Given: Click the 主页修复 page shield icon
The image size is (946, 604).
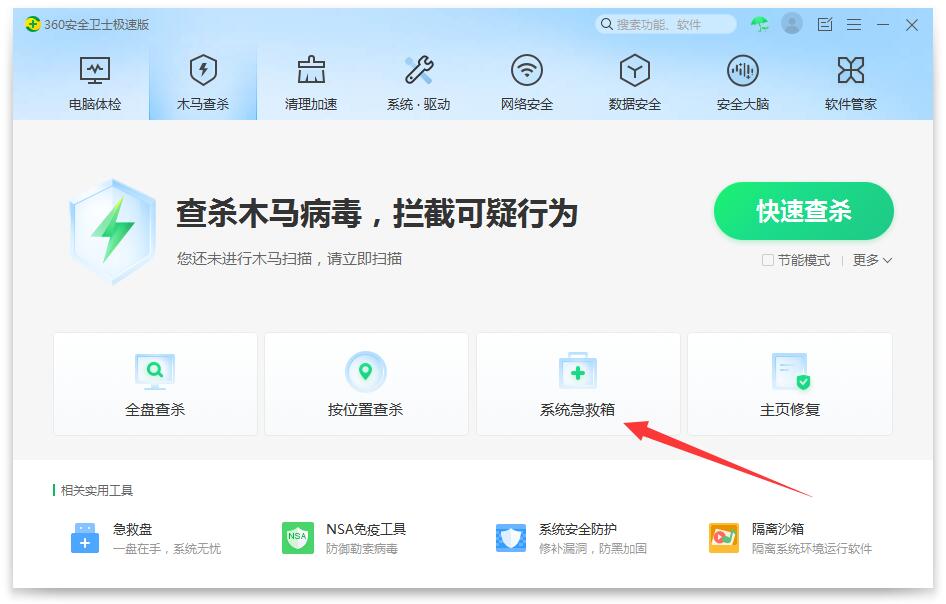Looking at the screenshot, I should pos(790,372).
